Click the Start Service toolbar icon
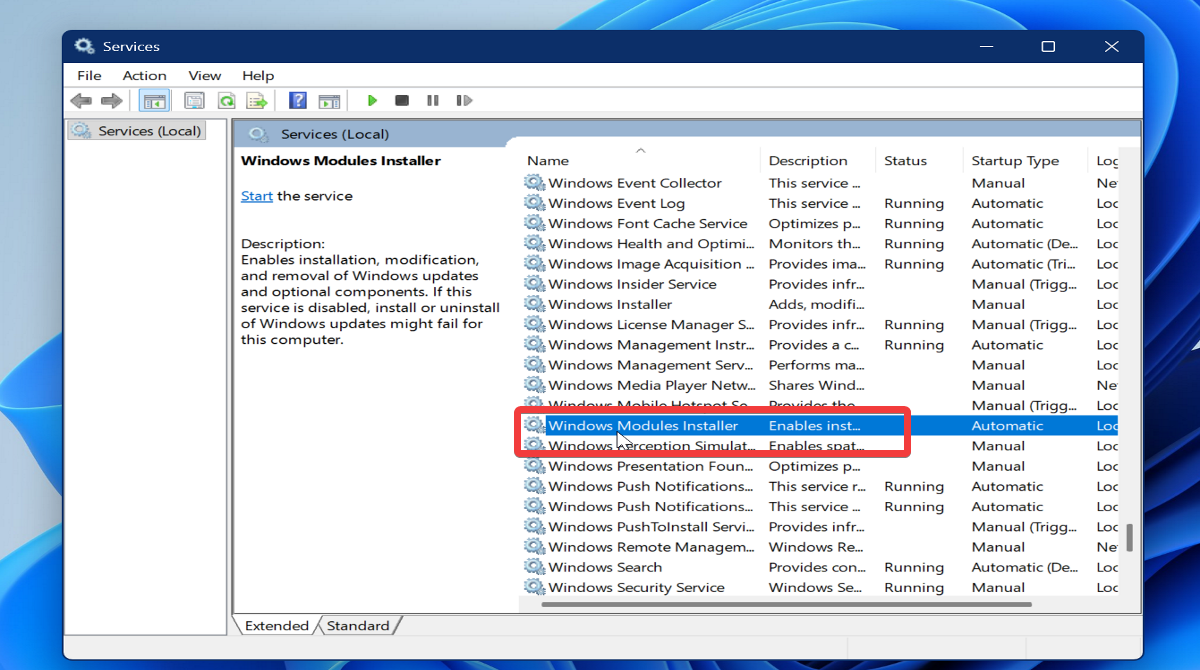The width and height of the screenshot is (1200, 670). pyautogui.click(x=372, y=100)
